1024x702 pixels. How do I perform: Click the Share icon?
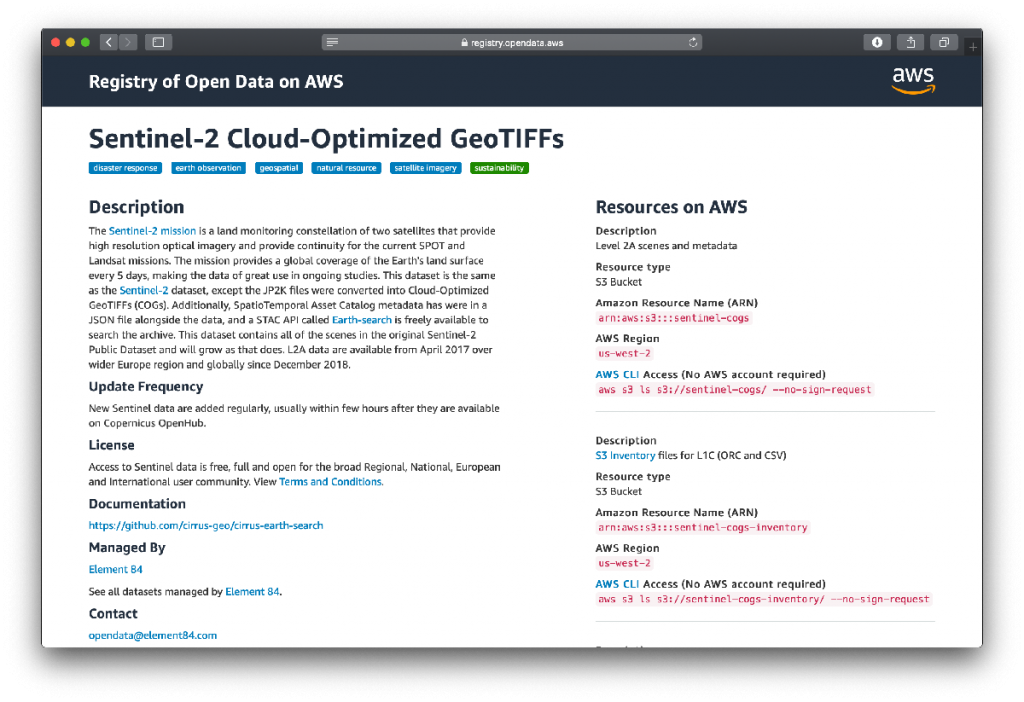[910, 42]
